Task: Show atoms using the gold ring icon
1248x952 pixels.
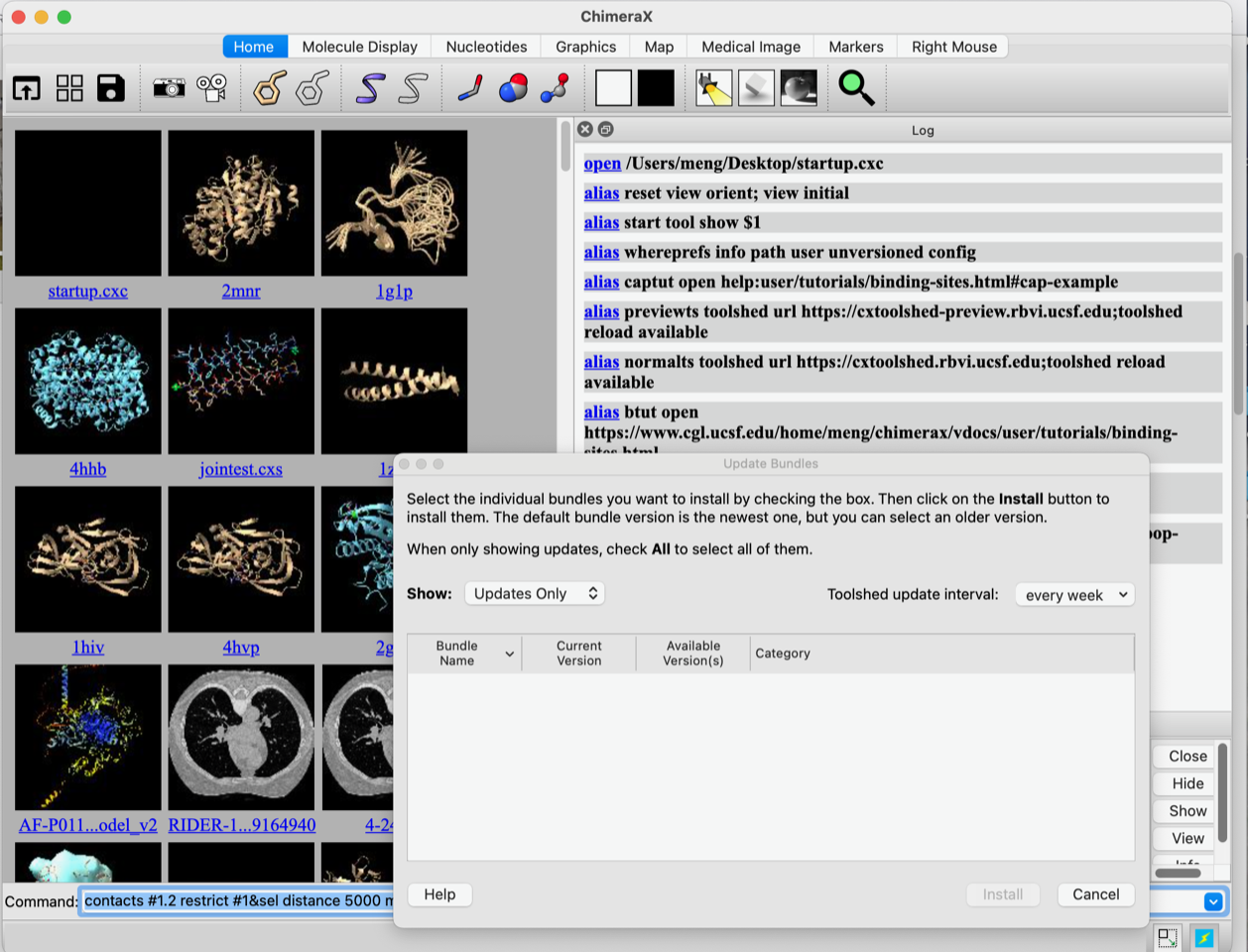Action: [269, 88]
